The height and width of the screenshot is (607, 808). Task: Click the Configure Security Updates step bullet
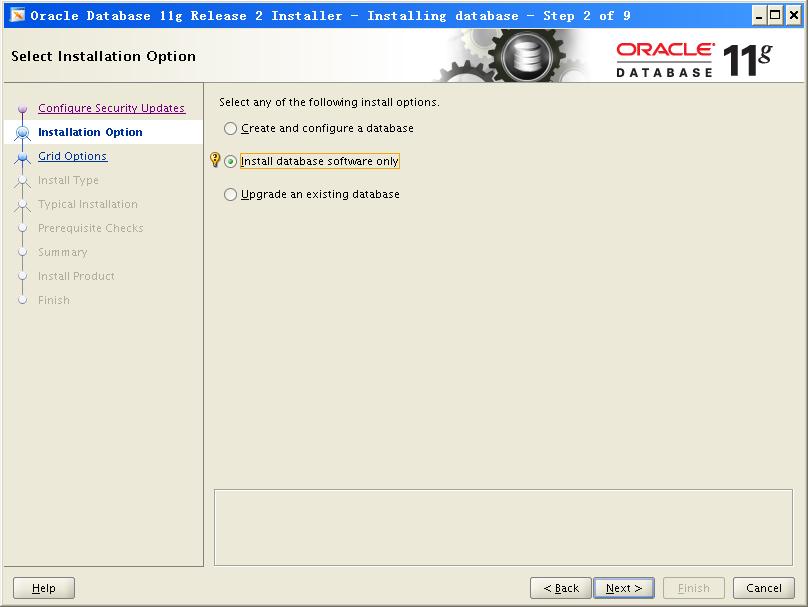click(23, 109)
